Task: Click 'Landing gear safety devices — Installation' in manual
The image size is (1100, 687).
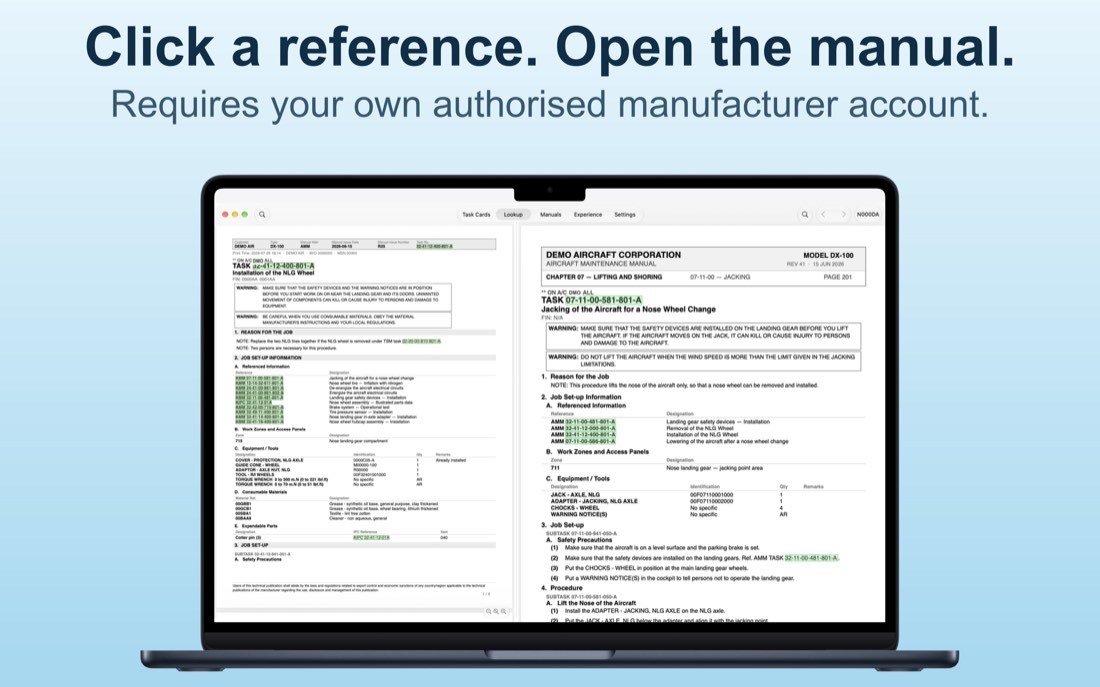Action: (718, 422)
